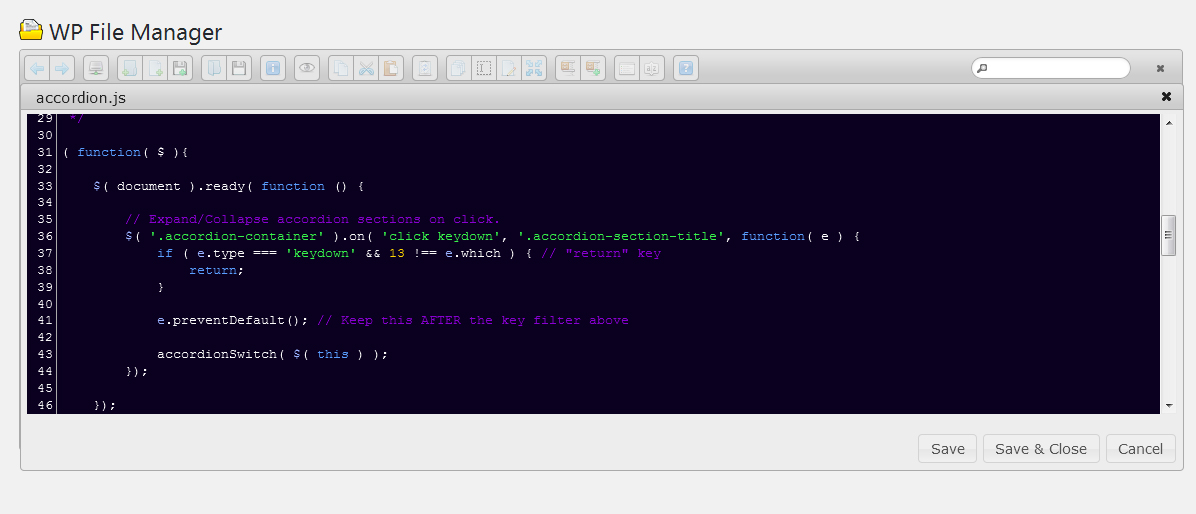Click the back arrow in toolbar

(x=37, y=68)
